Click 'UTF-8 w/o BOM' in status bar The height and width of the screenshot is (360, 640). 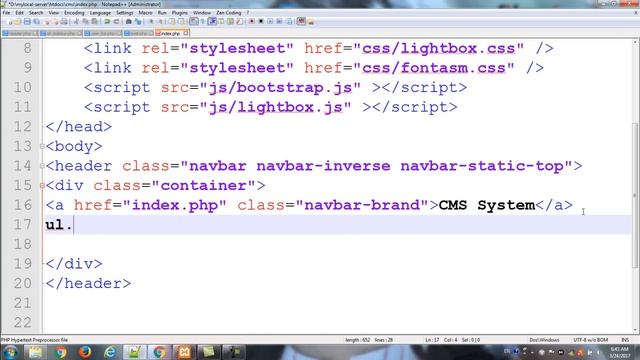pos(590,340)
